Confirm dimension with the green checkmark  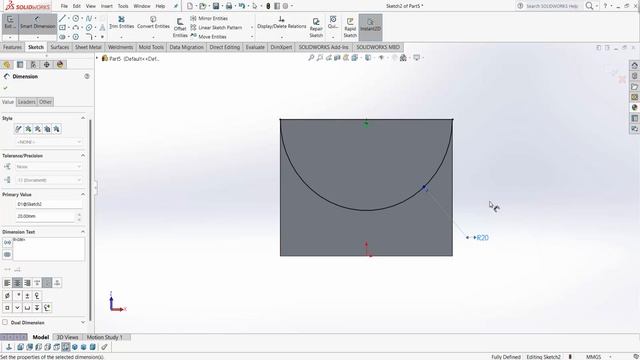(5, 88)
